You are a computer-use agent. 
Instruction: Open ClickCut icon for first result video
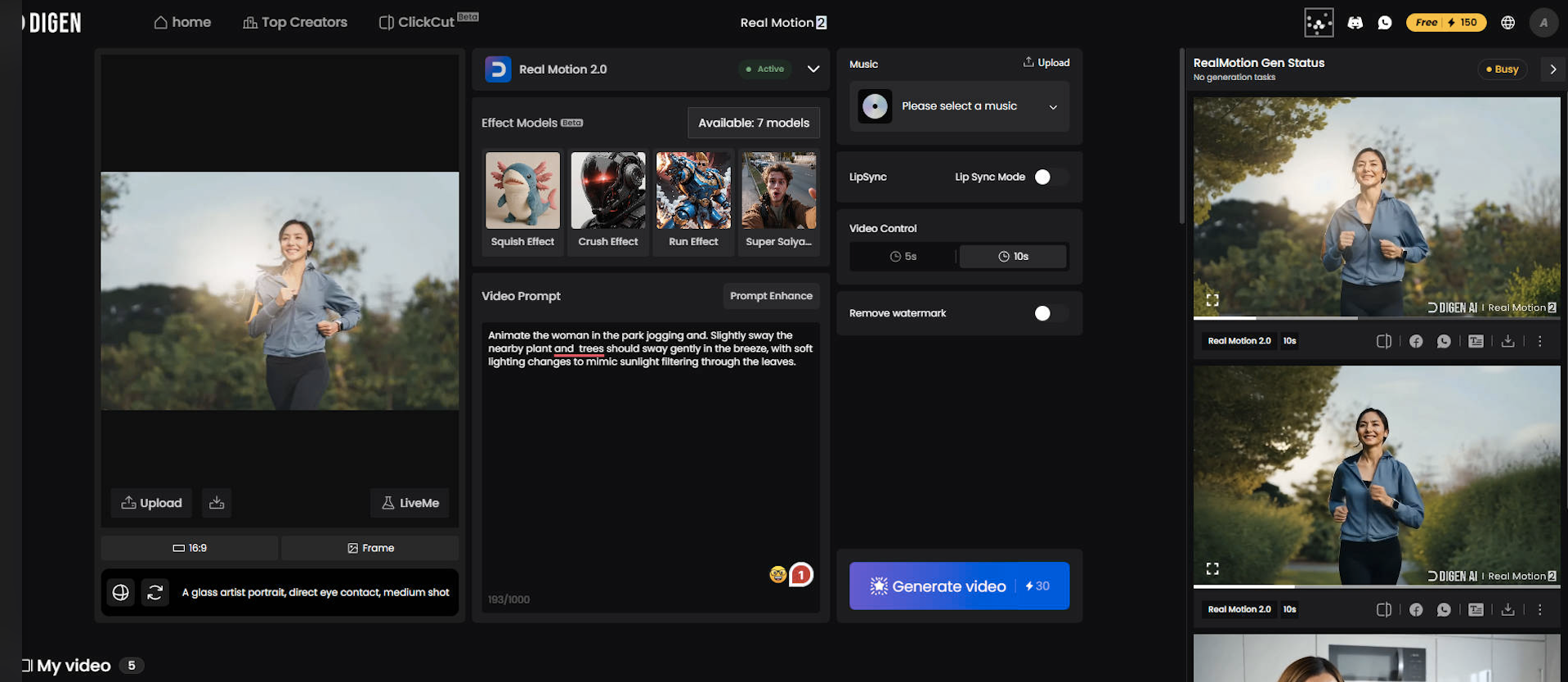pyautogui.click(x=1383, y=341)
